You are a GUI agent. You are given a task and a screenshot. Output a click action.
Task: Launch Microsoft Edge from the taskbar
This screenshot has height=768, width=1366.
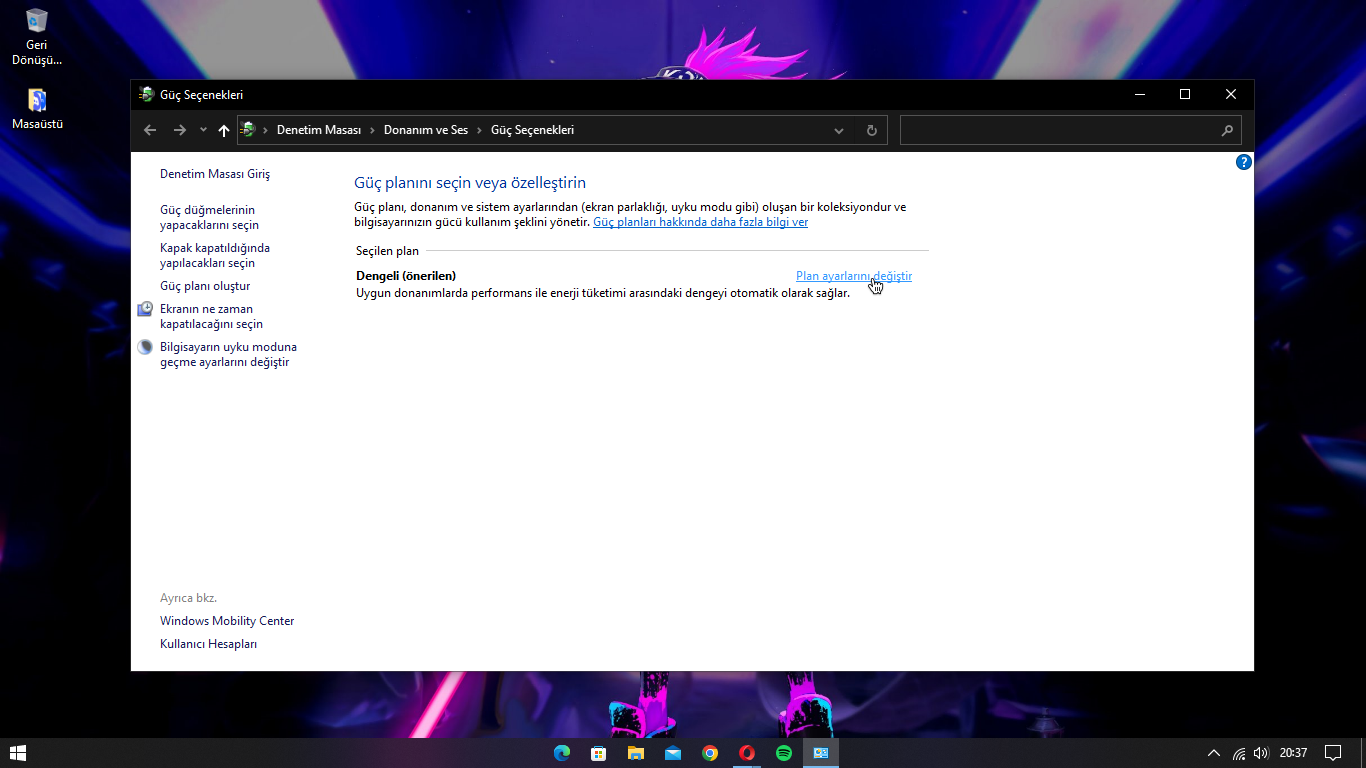[561, 753]
